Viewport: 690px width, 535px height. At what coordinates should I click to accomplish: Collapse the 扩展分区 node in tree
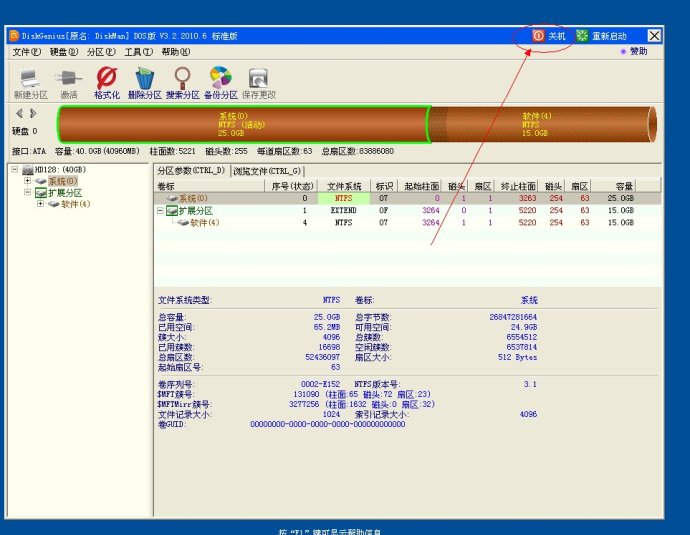coord(28,192)
